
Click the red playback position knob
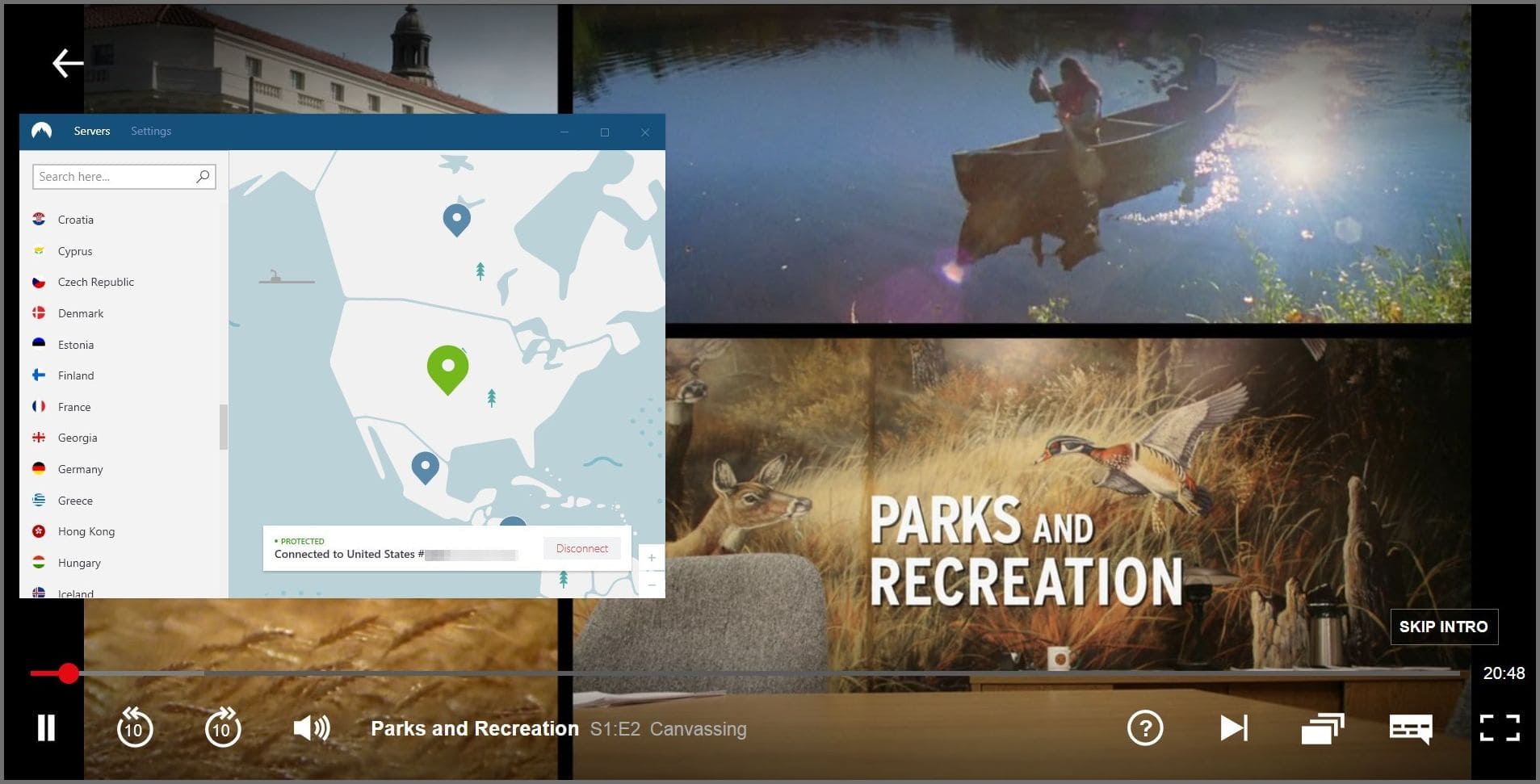click(x=69, y=673)
